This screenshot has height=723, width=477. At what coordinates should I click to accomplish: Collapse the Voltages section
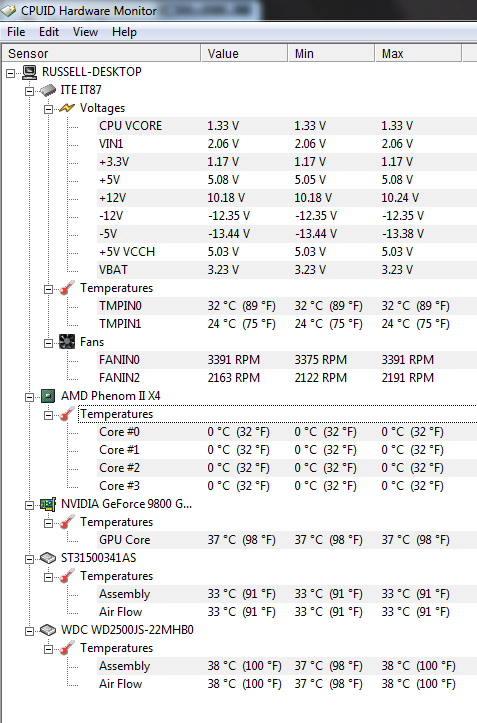coord(48,109)
